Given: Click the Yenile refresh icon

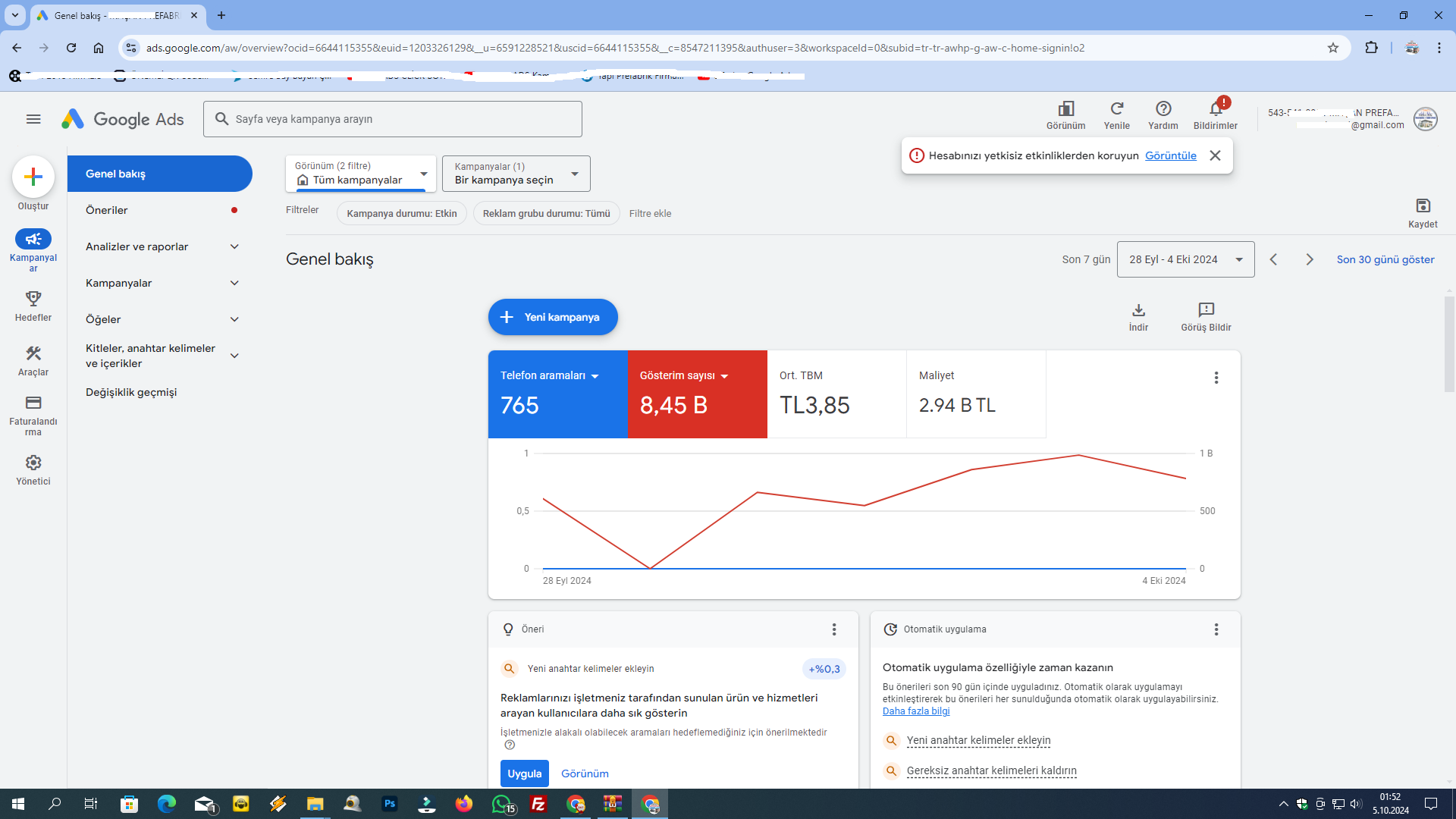Looking at the screenshot, I should point(1116,108).
